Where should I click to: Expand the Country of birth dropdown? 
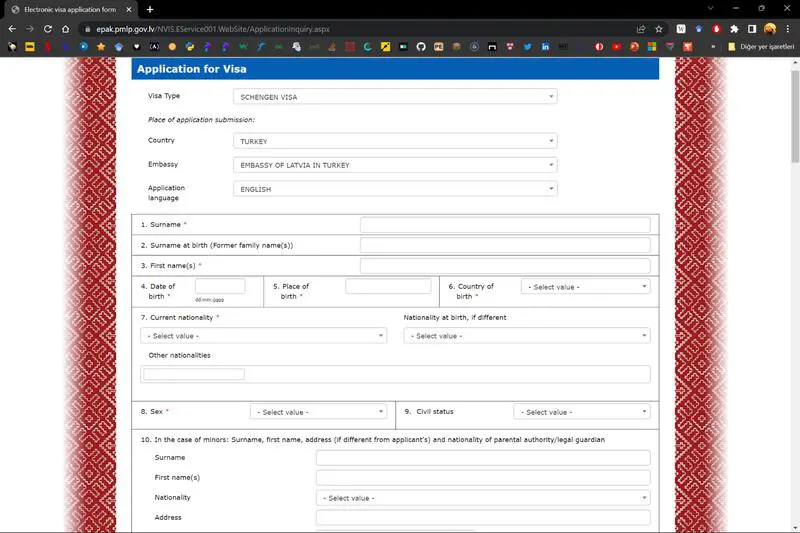pyautogui.click(x=585, y=287)
